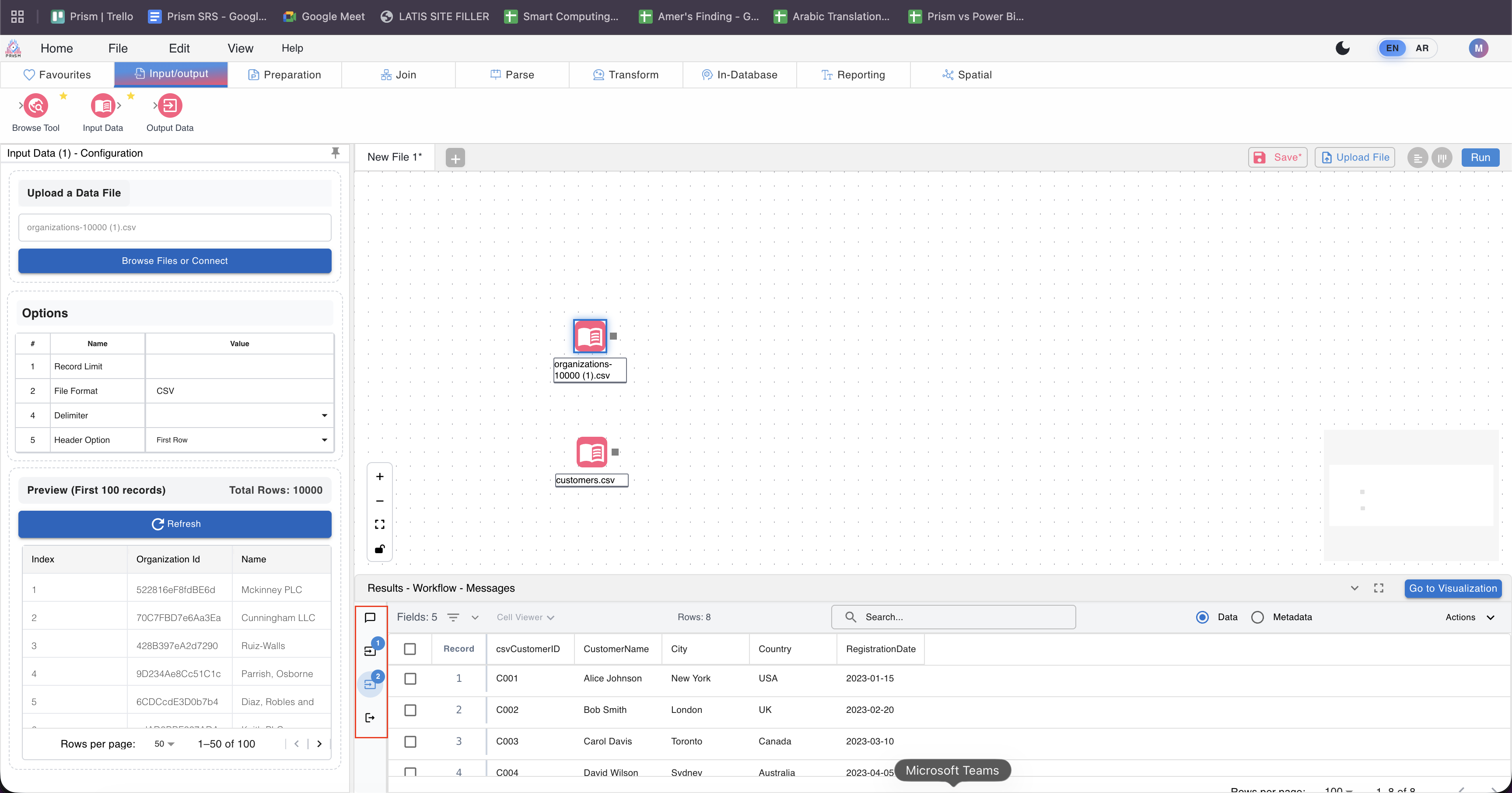The height and width of the screenshot is (793, 1512).
Task: Open the Edit menu
Action: point(179,48)
